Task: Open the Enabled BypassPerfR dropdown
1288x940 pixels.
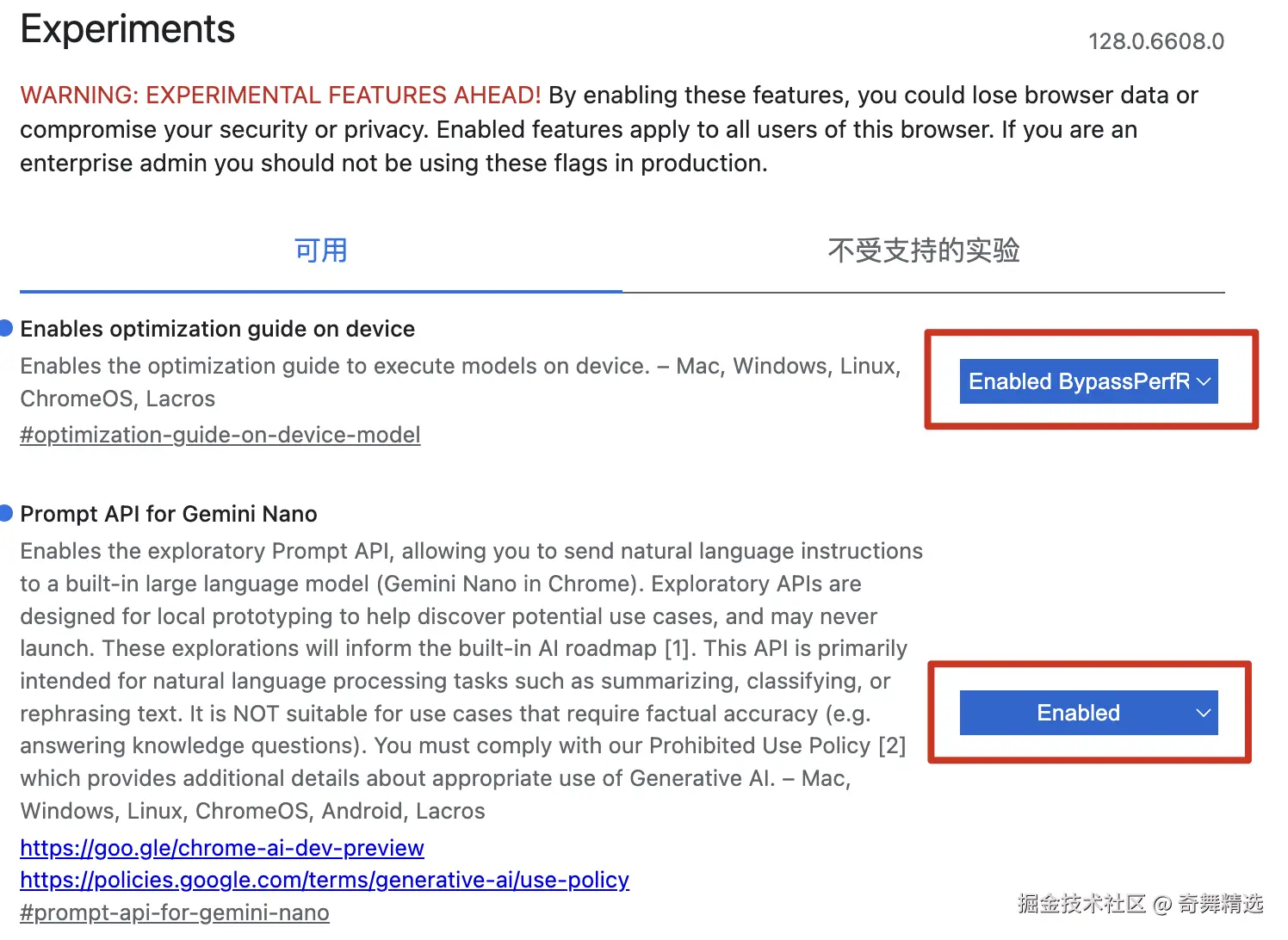Action: 1088,381
